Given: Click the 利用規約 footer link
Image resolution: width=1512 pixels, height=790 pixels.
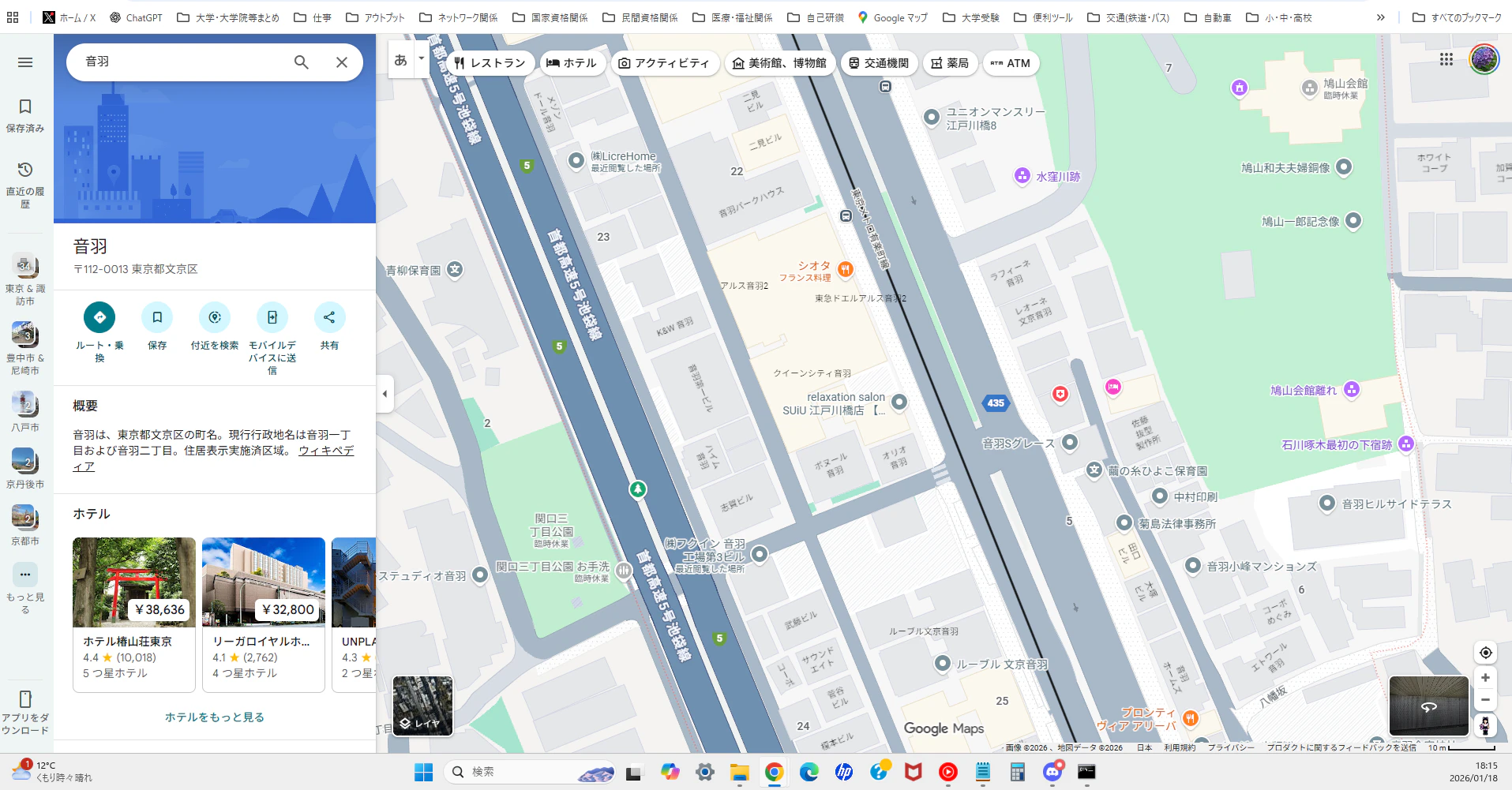Looking at the screenshot, I should click(x=1180, y=747).
